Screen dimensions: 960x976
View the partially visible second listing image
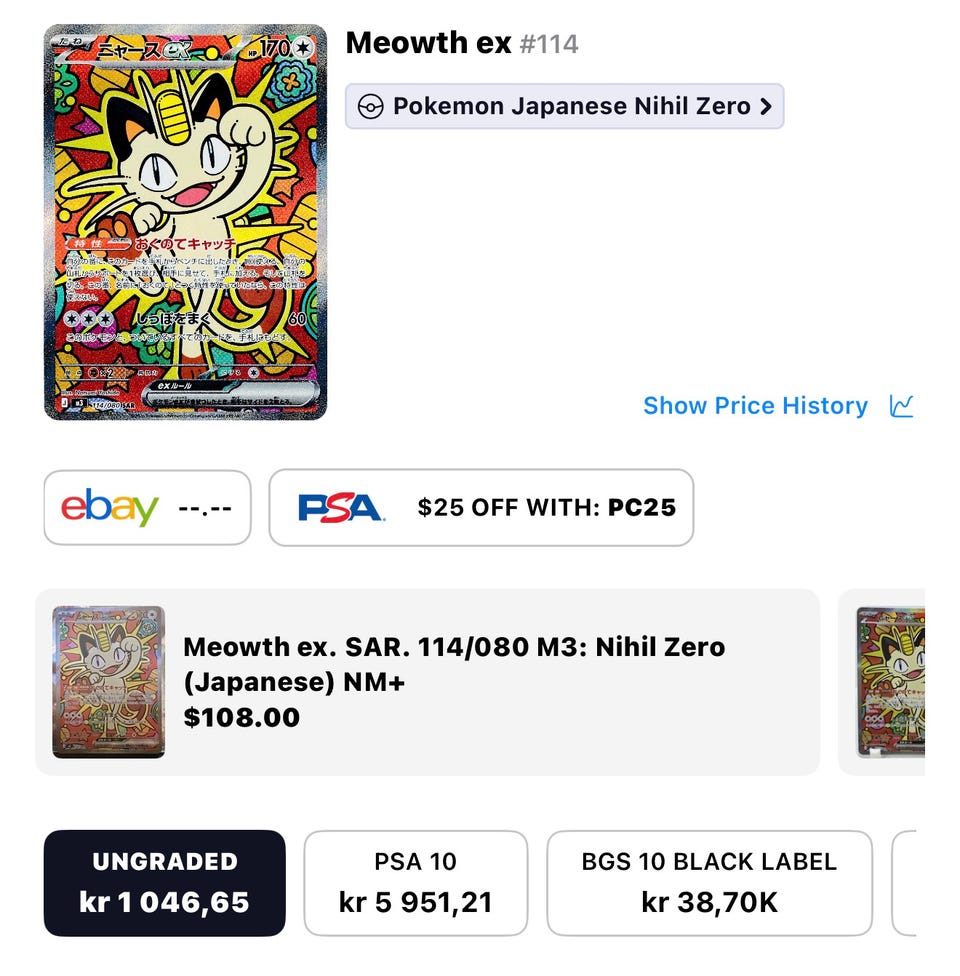pos(890,682)
